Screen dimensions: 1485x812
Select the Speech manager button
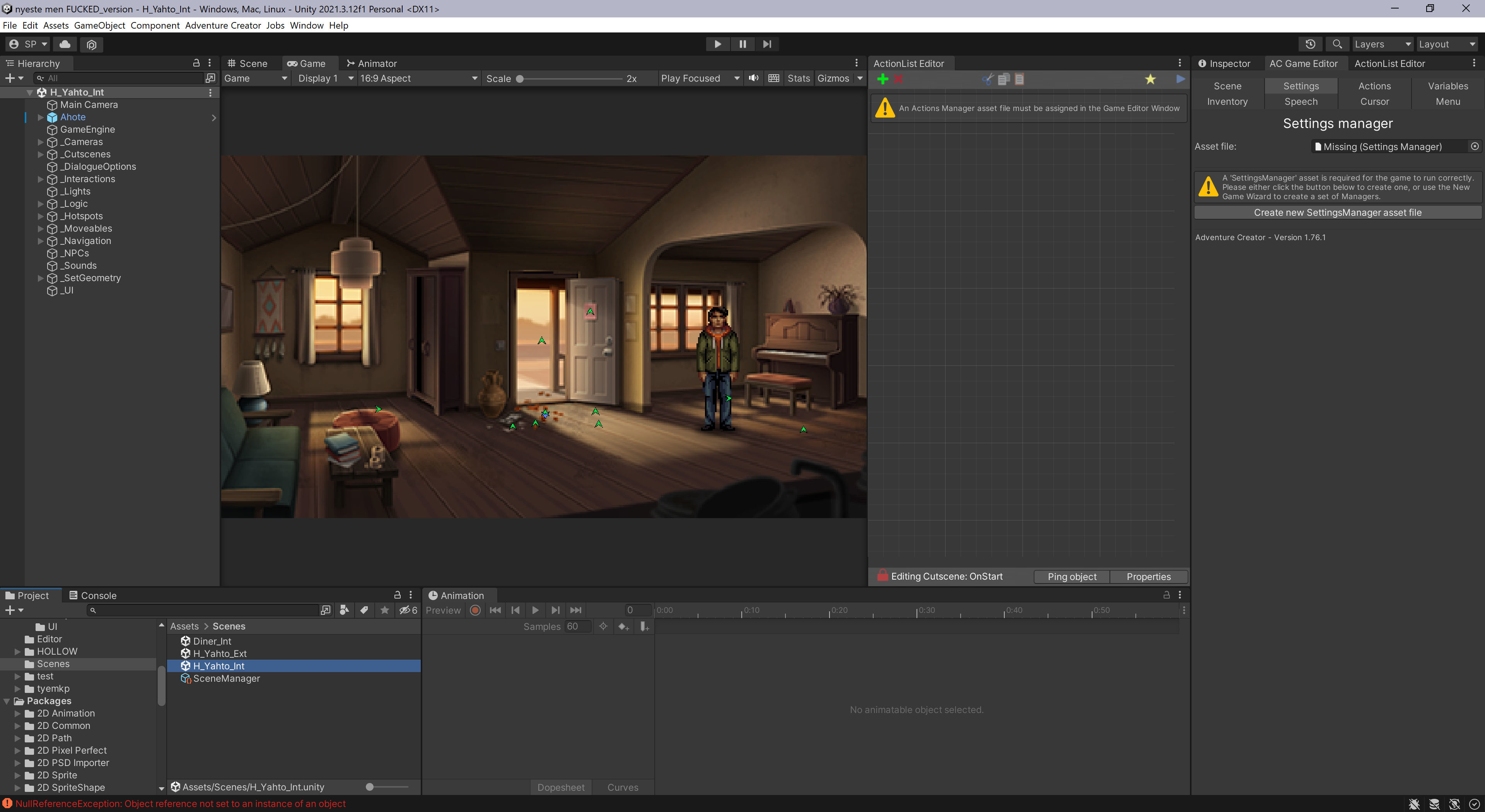click(1301, 101)
